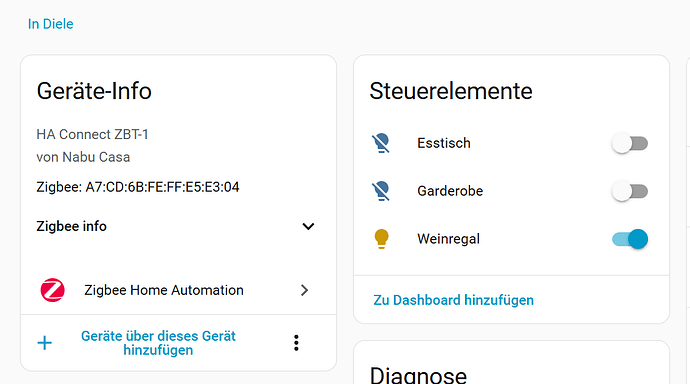Turn on the Esstisch switch

(x=630, y=143)
